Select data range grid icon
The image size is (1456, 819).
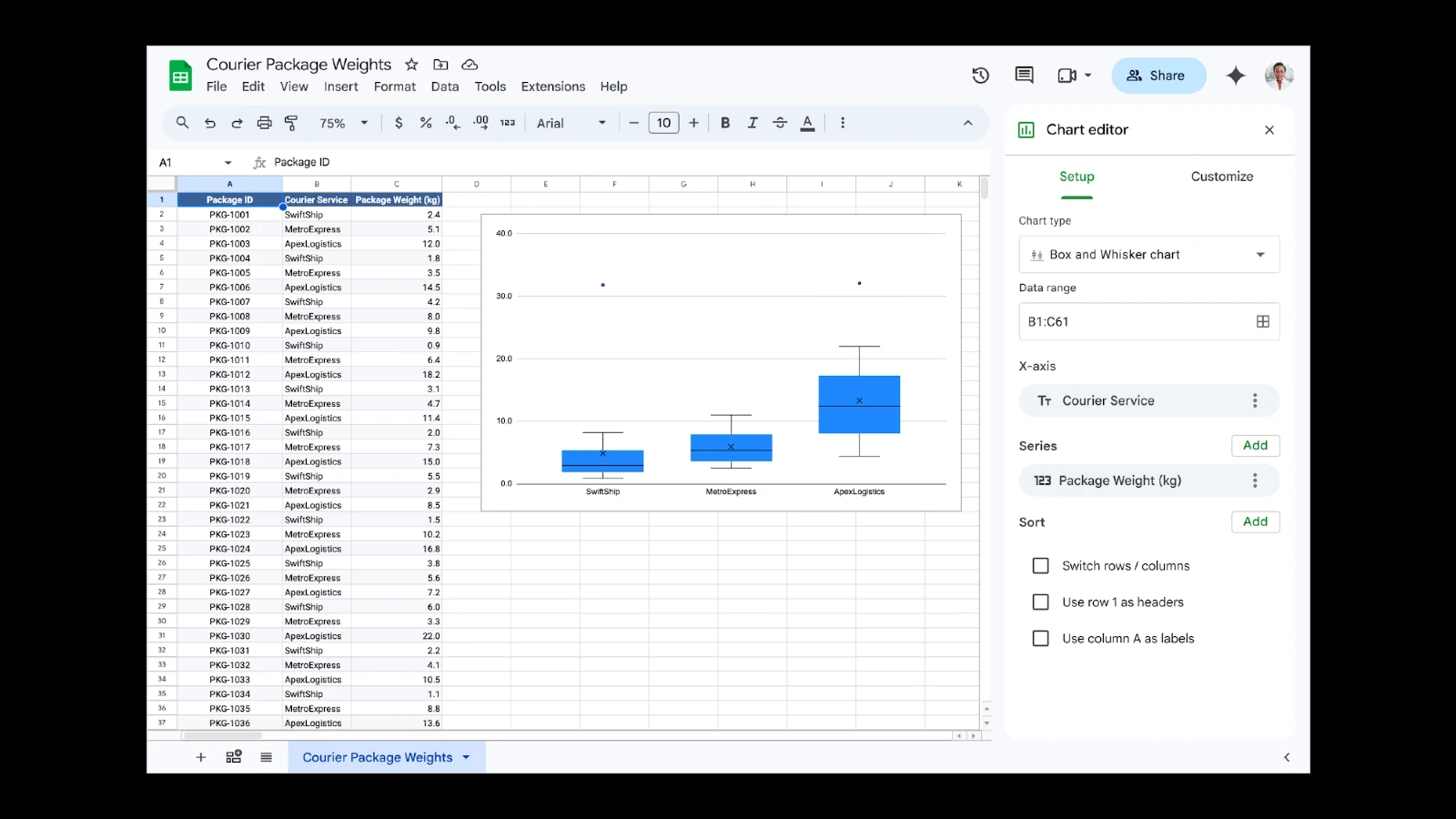(x=1263, y=321)
